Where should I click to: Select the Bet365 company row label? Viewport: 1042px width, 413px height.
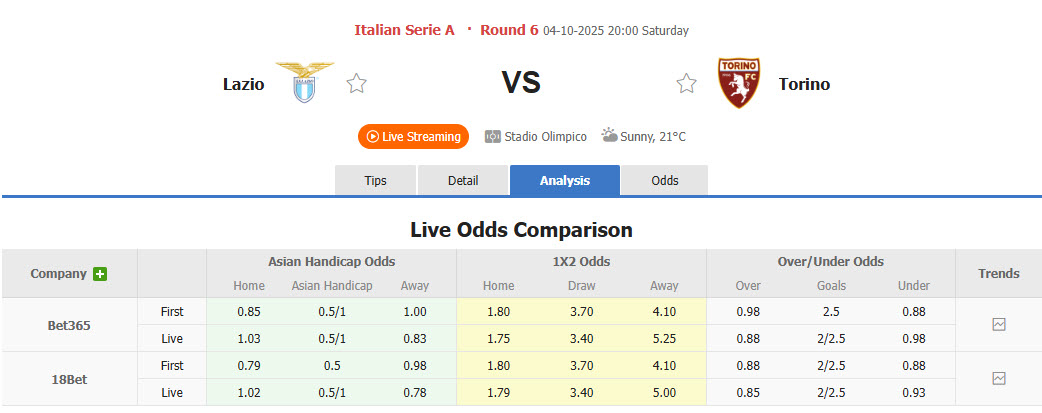(69, 325)
